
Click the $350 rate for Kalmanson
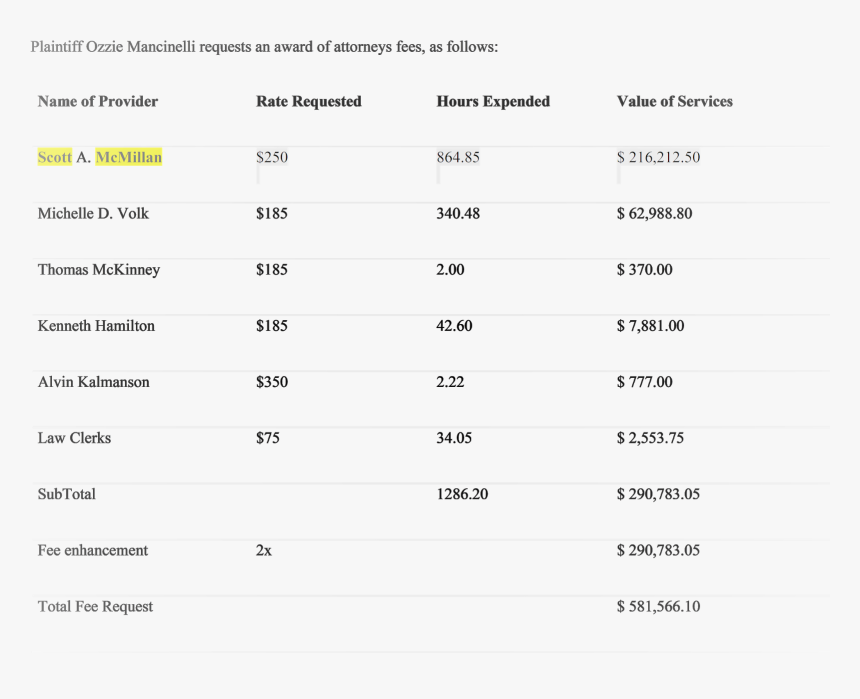[x=271, y=382]
